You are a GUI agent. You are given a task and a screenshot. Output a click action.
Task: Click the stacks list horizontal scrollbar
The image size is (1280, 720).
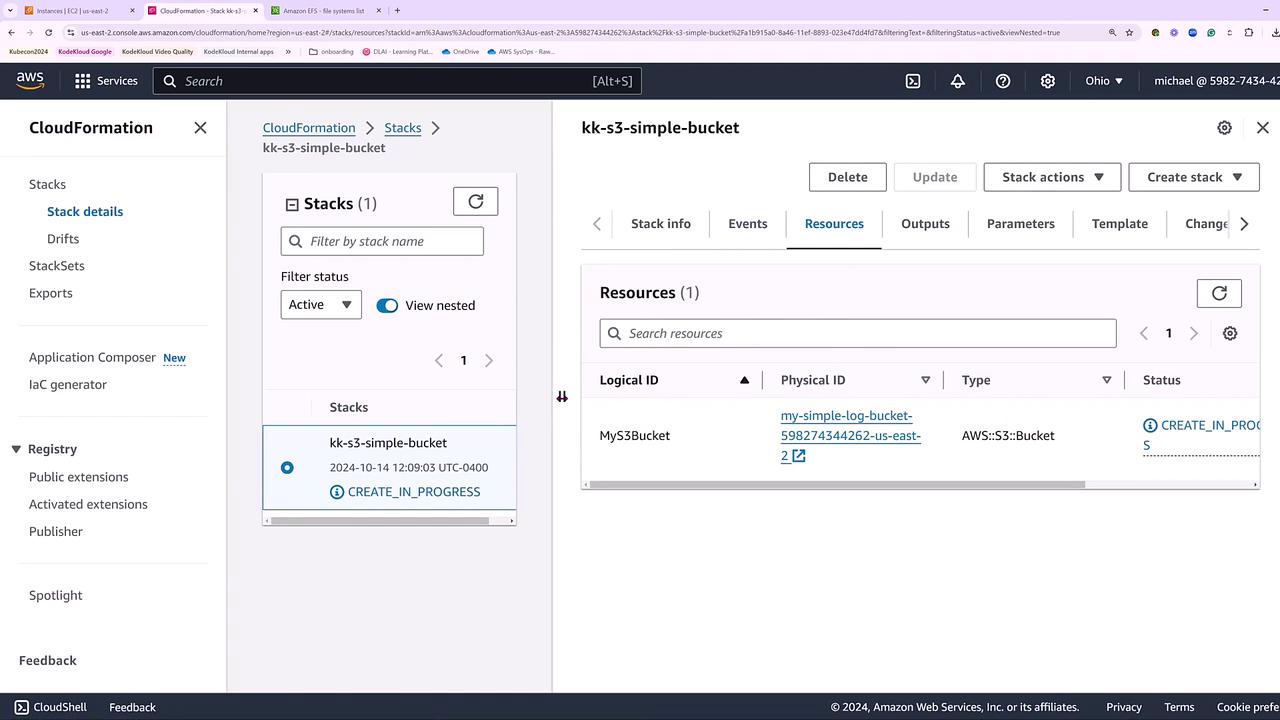[380, 520]
